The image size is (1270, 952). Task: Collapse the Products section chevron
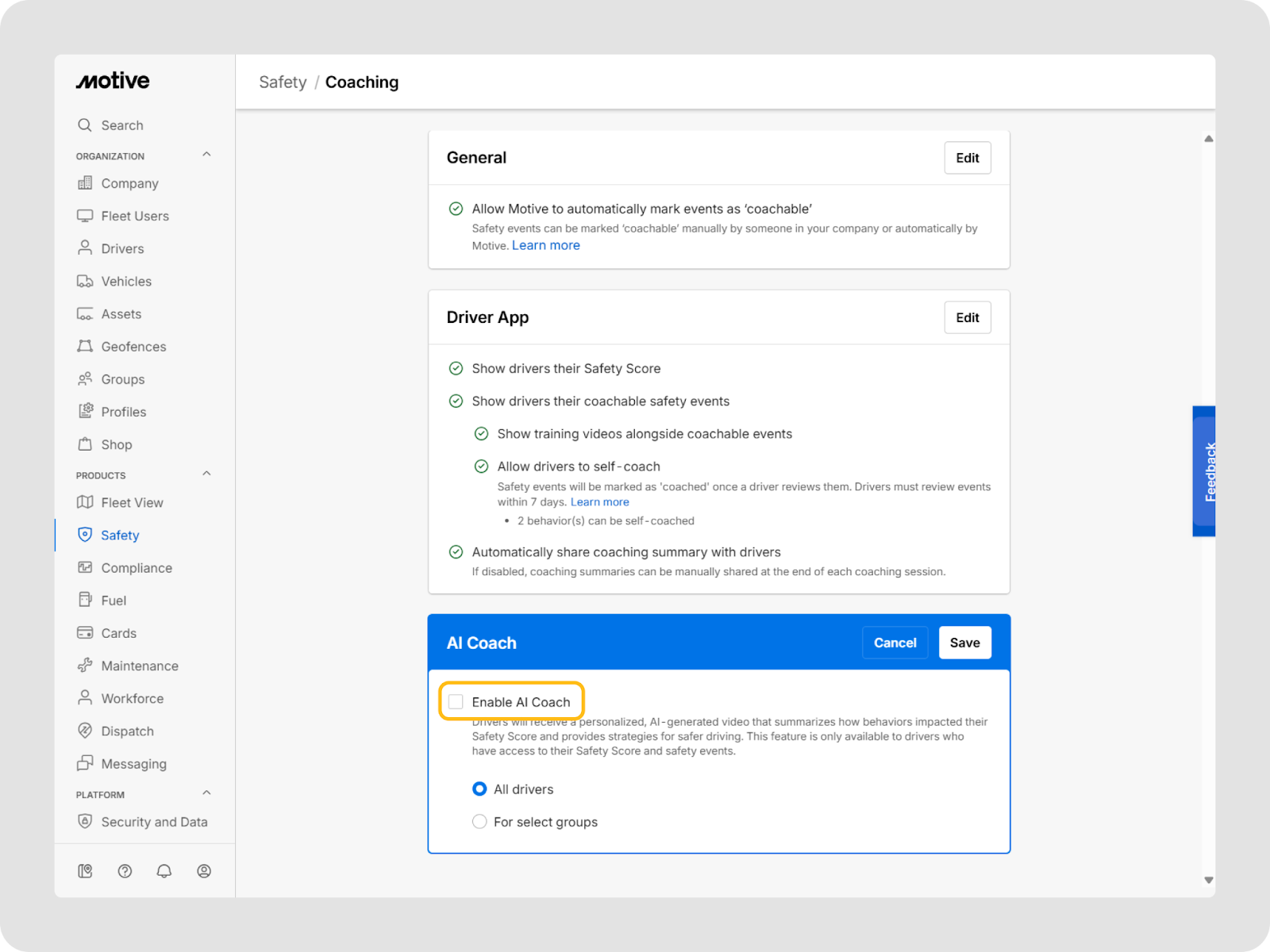point(206,474)
